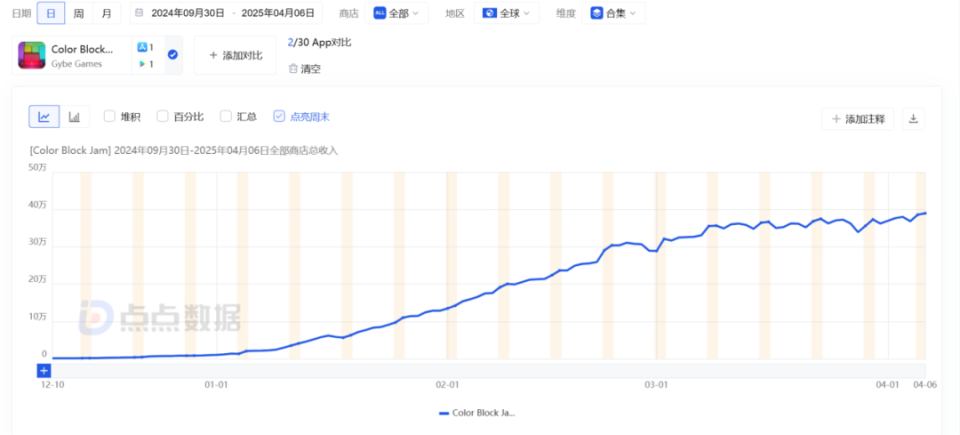The height and width of the screenshot is (435, 960).
Task: Click the globe icon in region dropdown
Action: click(489, 13)
